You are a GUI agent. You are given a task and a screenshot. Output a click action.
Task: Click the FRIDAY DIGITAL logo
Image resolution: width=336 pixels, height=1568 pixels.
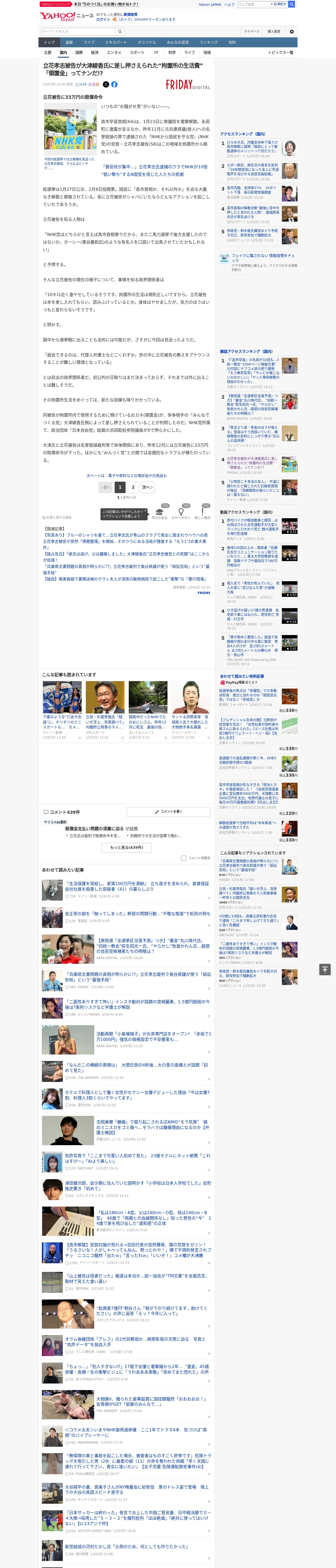click(x=188, y=85)
